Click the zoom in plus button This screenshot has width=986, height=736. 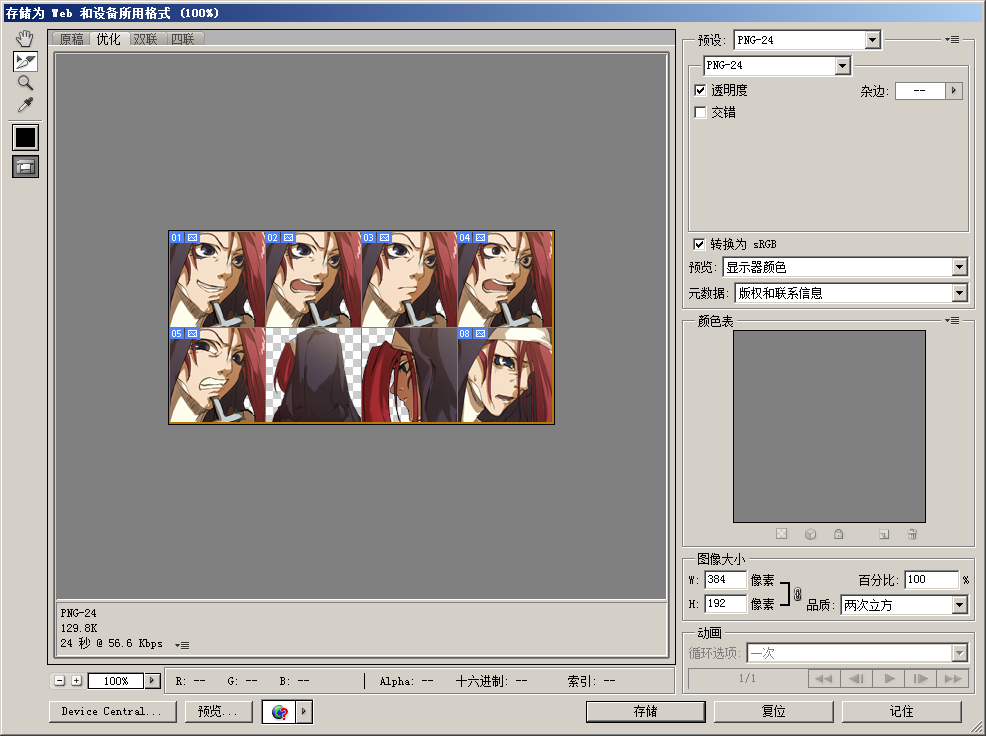(76, 681)
